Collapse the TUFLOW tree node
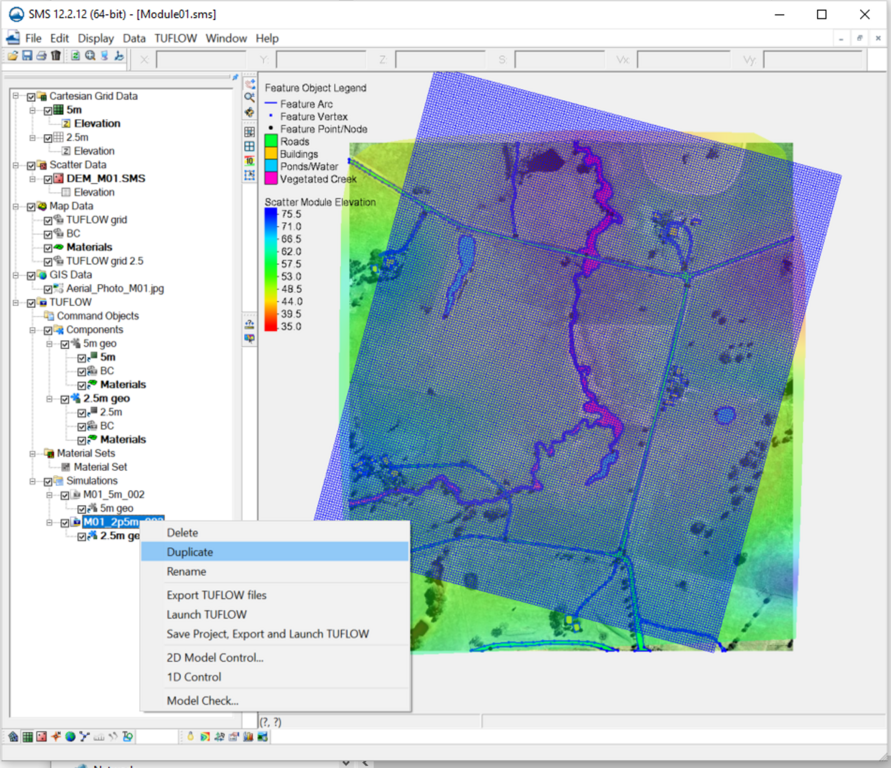 tap(17, 302)
